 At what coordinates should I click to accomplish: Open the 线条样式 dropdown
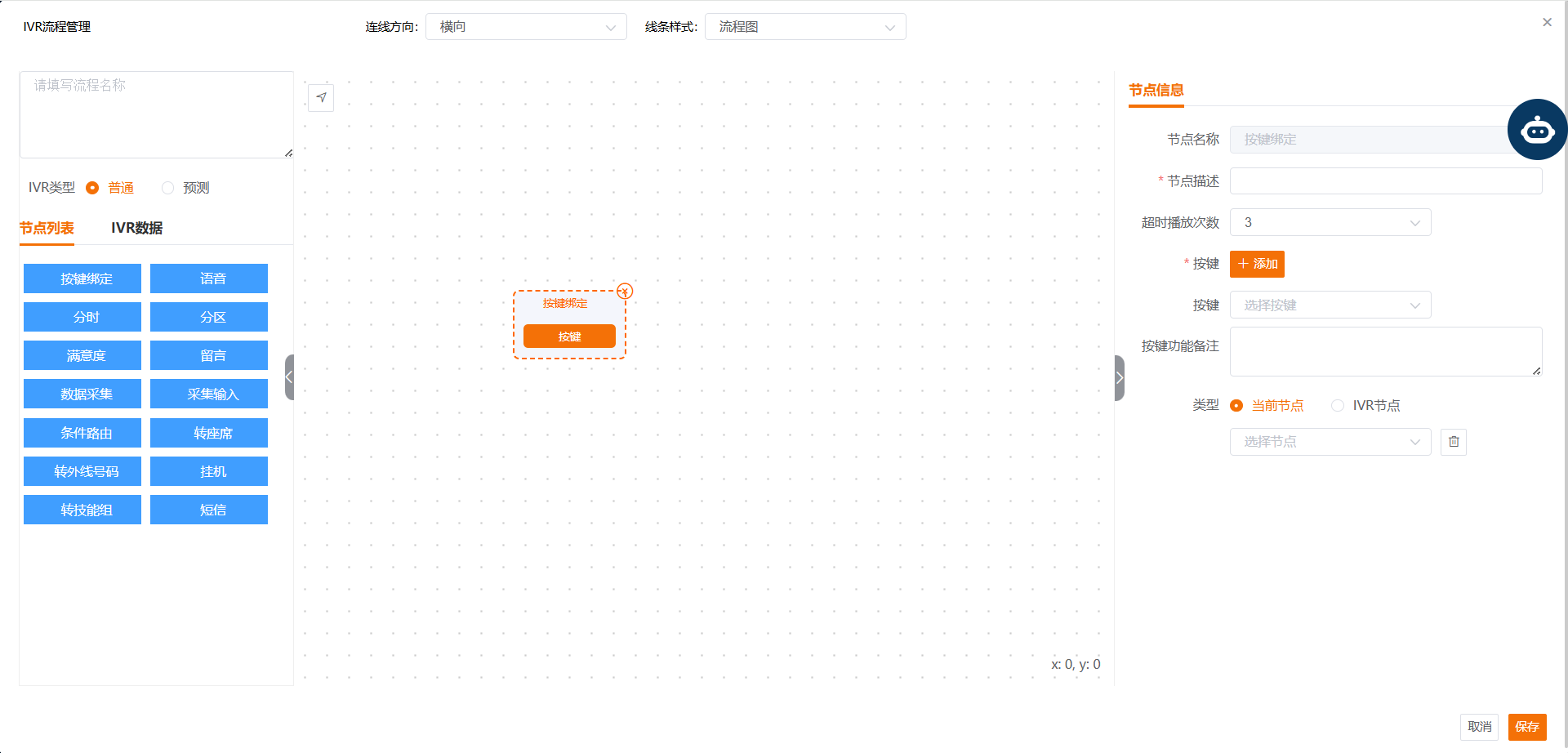pos(805,27)
